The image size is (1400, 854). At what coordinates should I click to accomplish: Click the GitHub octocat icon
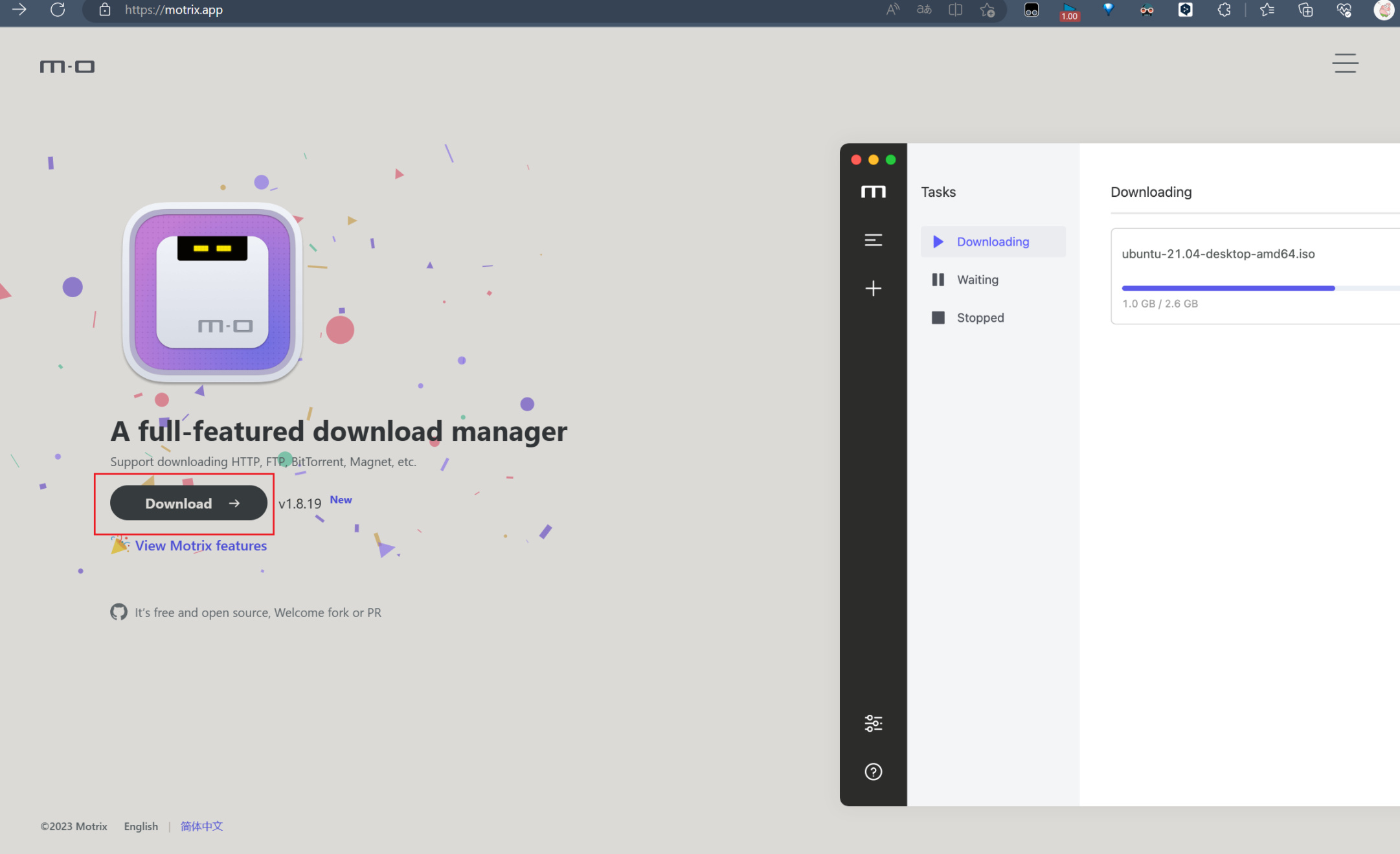(119, 612)
